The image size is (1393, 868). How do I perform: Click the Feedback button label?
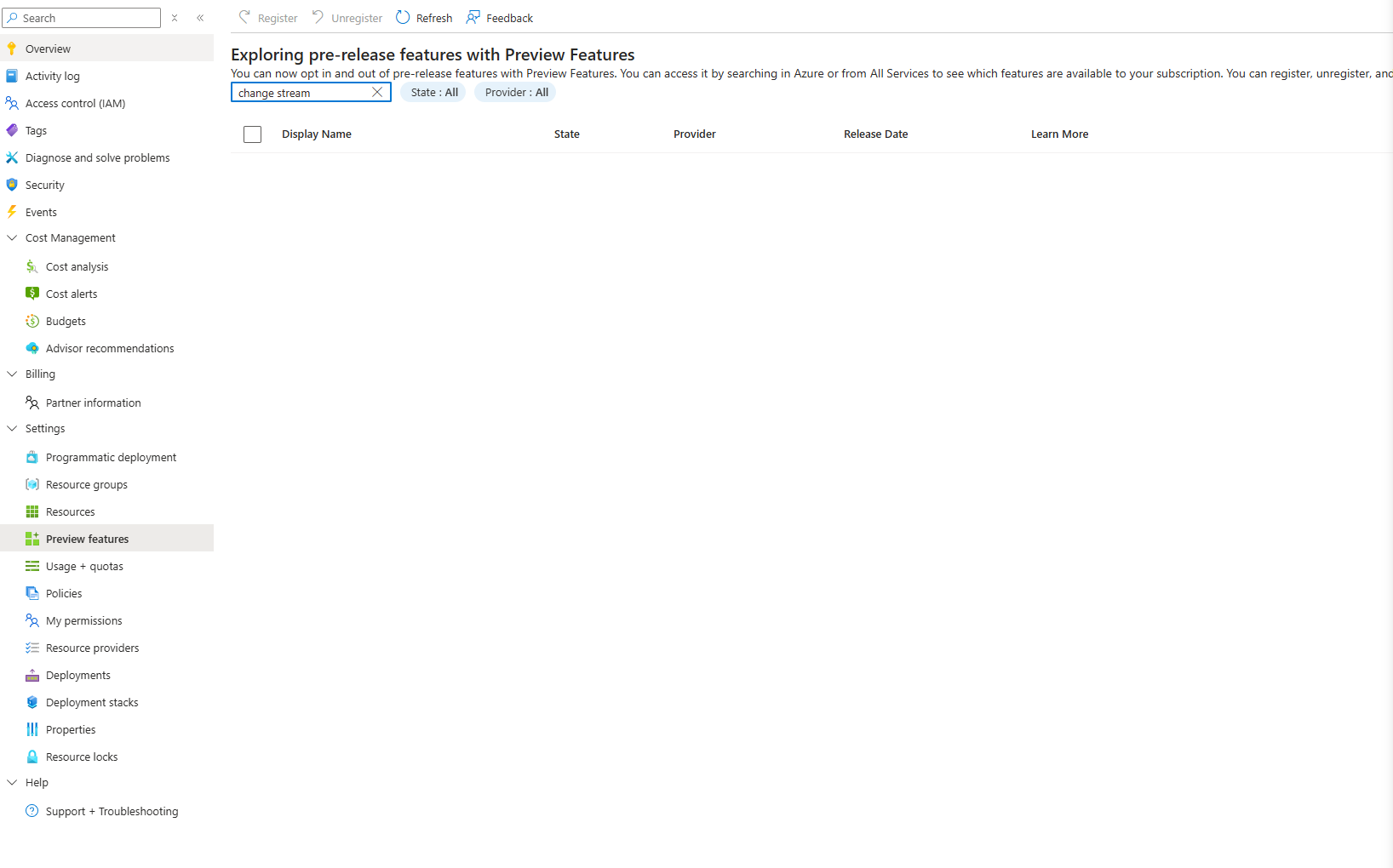(x=509, y=18)
